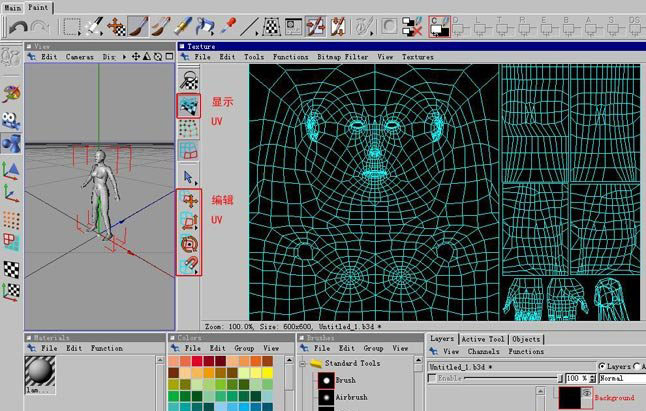
Task: Click the opacity percent stepper arrows
Action: coord(592,378)
